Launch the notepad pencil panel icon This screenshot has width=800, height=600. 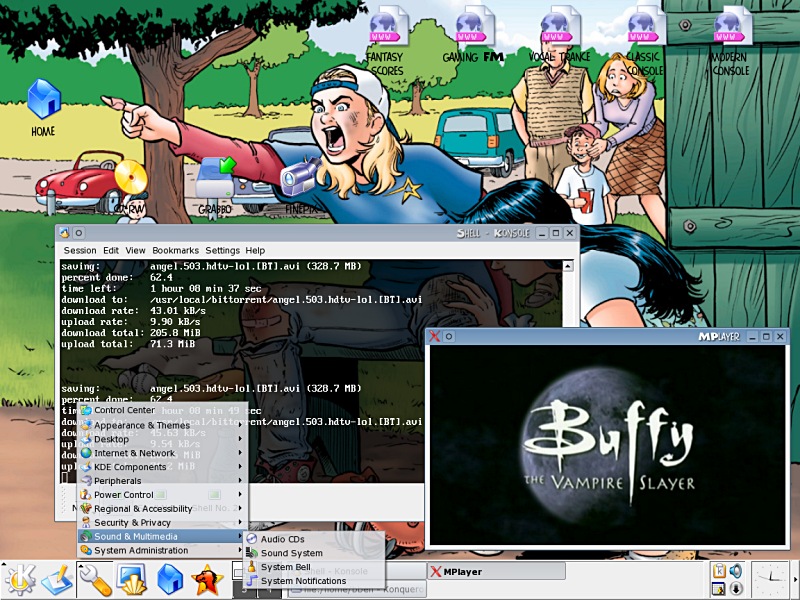tap(57, 580)
